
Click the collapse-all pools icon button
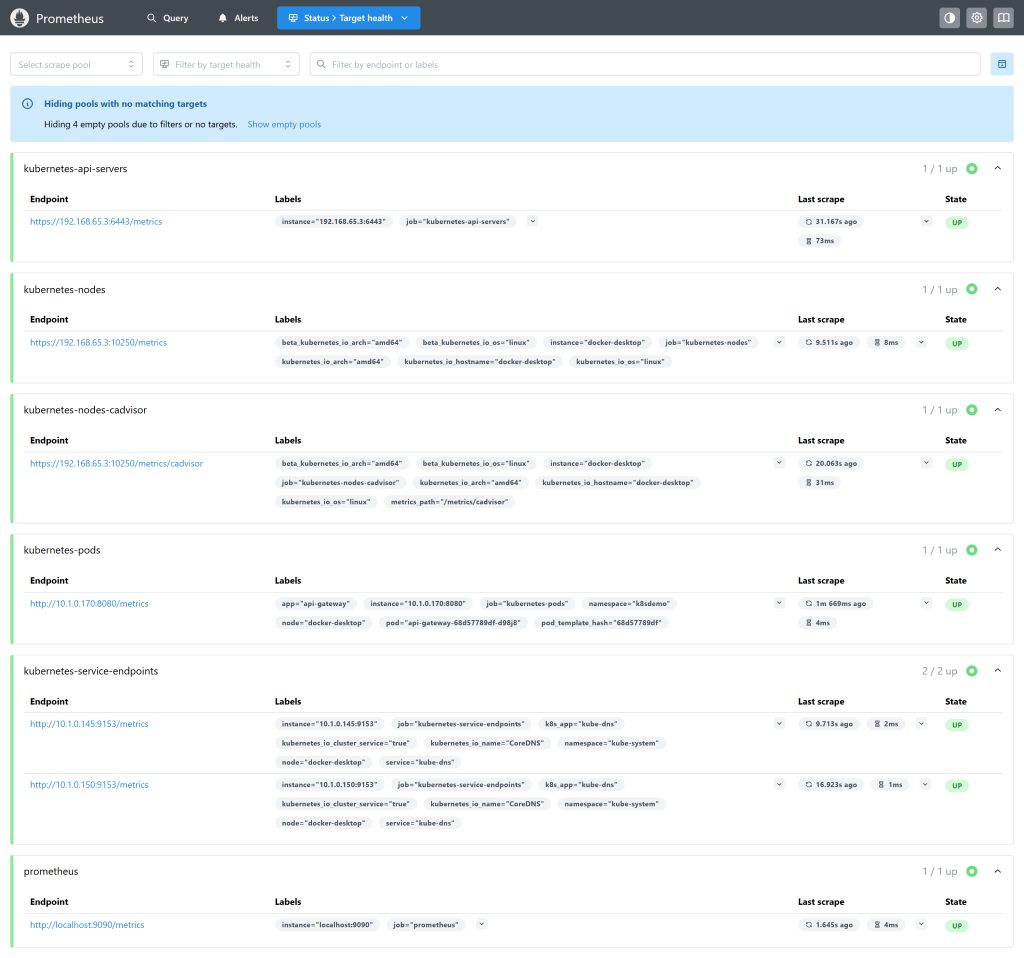pyautogui.click(x=1002, y=64)
